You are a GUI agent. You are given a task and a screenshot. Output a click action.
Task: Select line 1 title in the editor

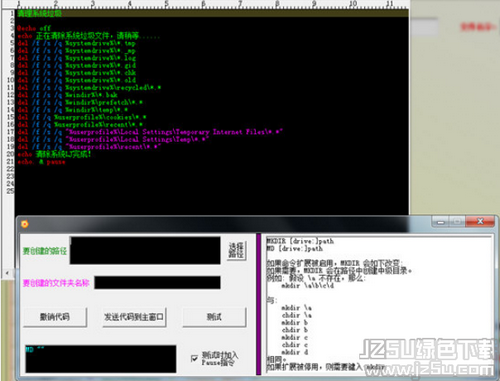tap(39, 13)
